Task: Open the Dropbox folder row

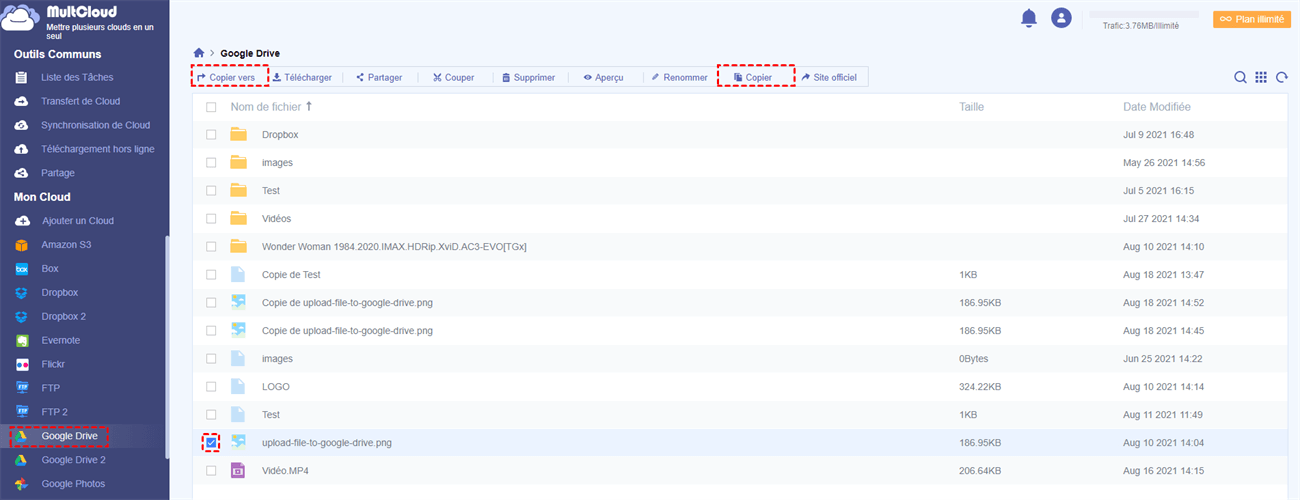Action: pos(740,134)
